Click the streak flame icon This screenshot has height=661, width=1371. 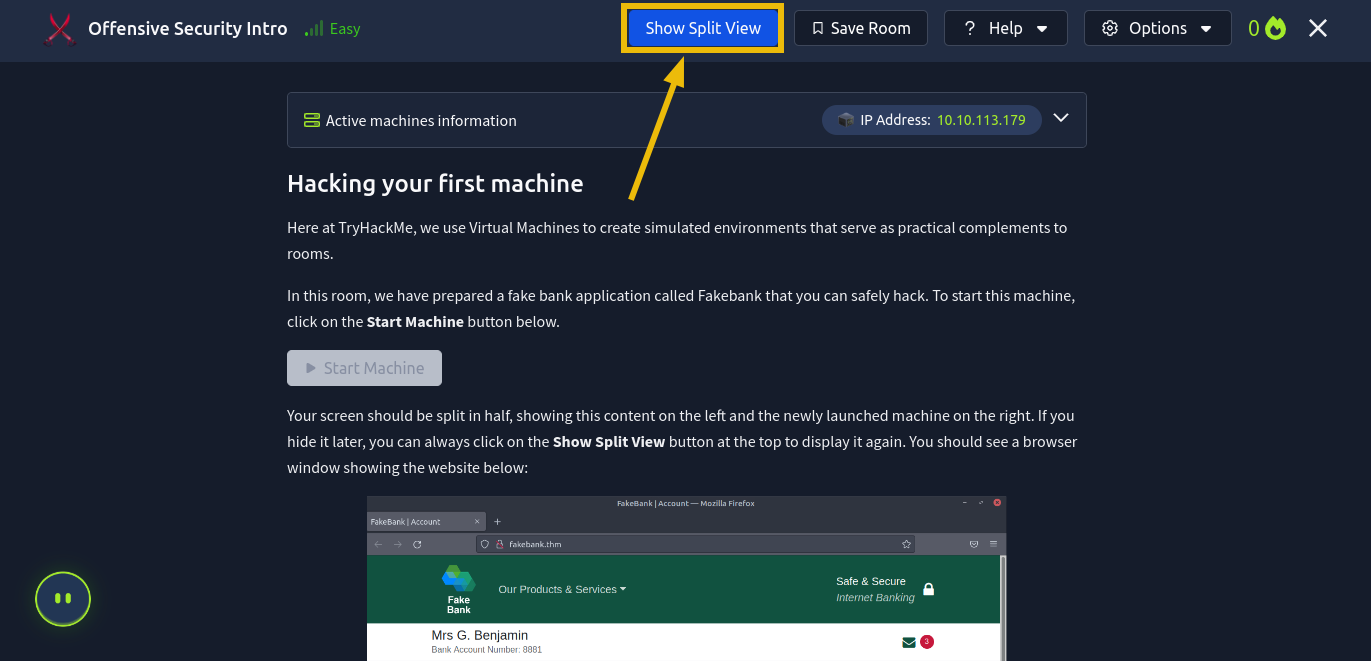[x=1275, y=28]
